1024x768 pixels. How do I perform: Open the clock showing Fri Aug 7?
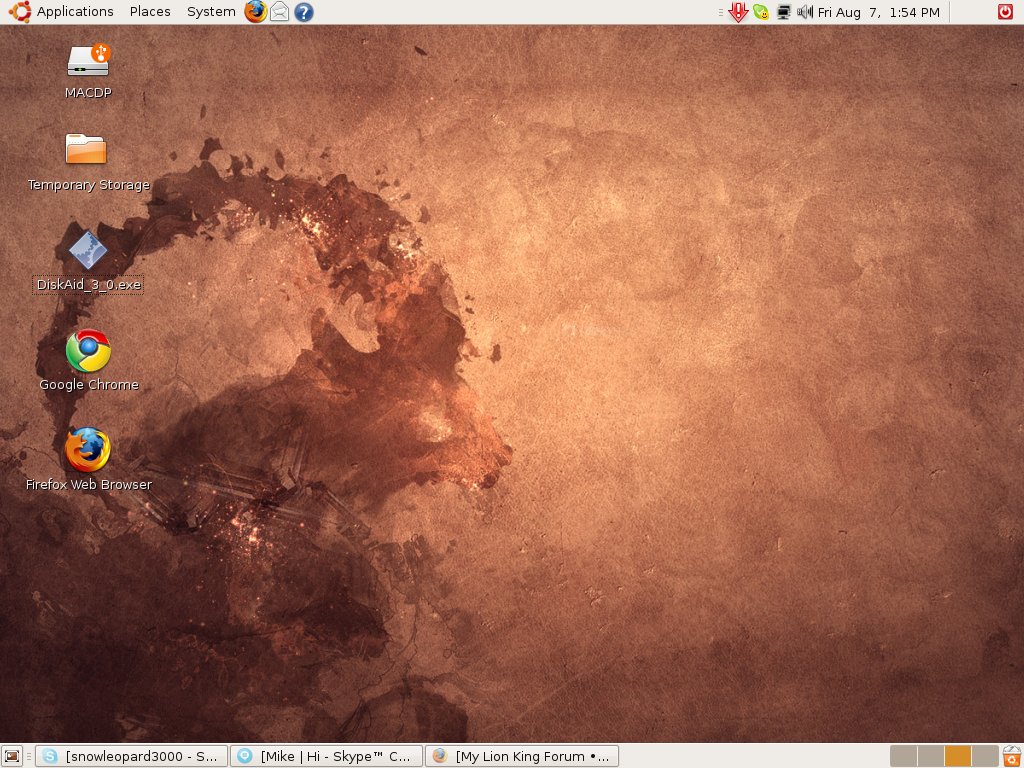pyautogui.click(x=879, y=12)
